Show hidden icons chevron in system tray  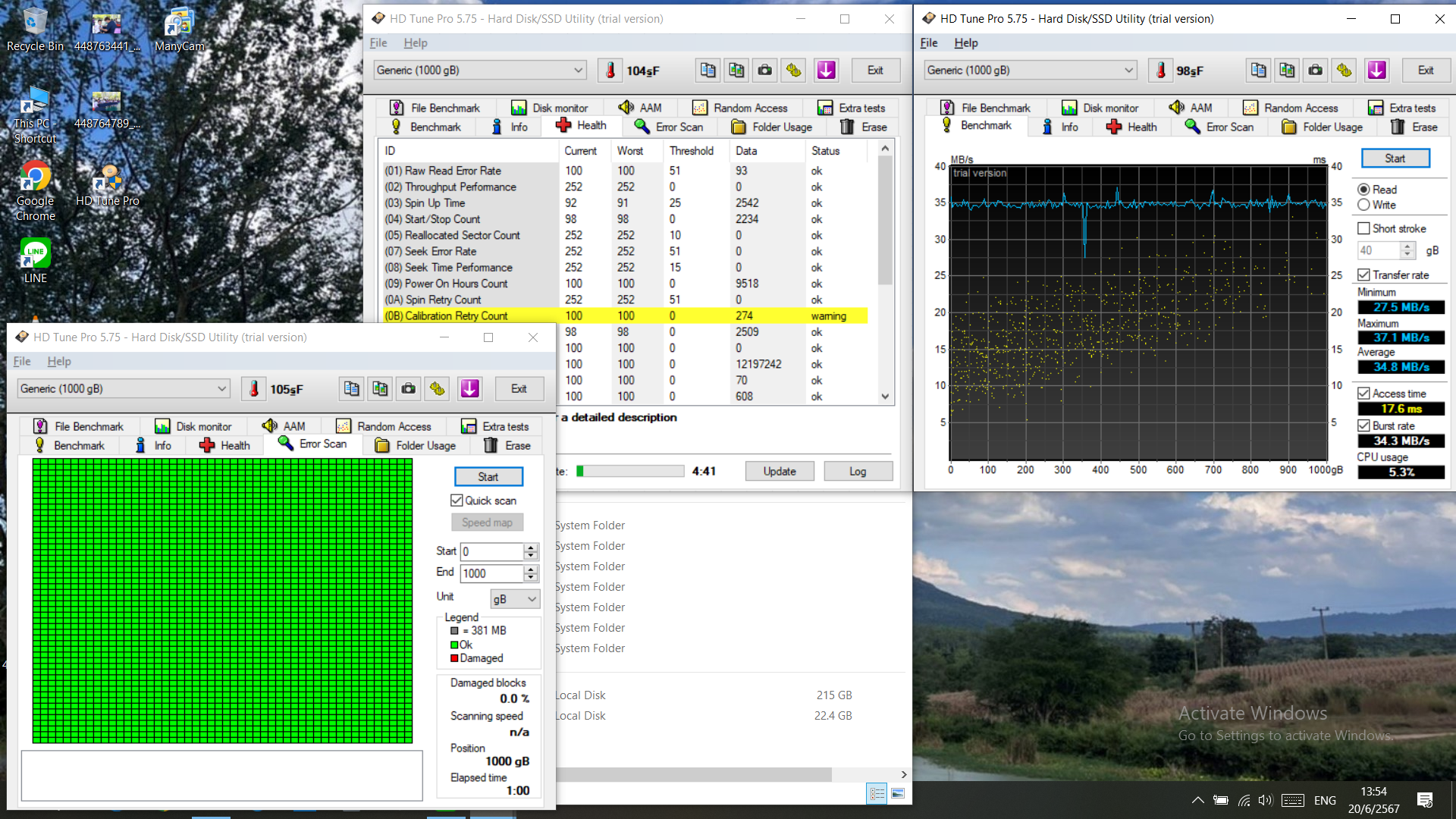(x=1197, y=800)
